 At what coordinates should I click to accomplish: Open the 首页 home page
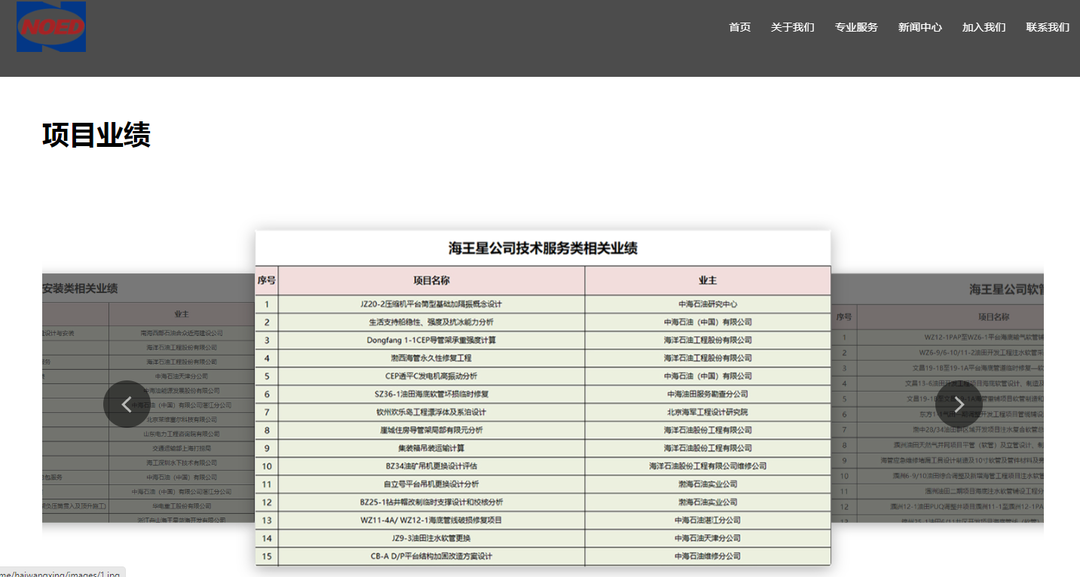(739, 27)
